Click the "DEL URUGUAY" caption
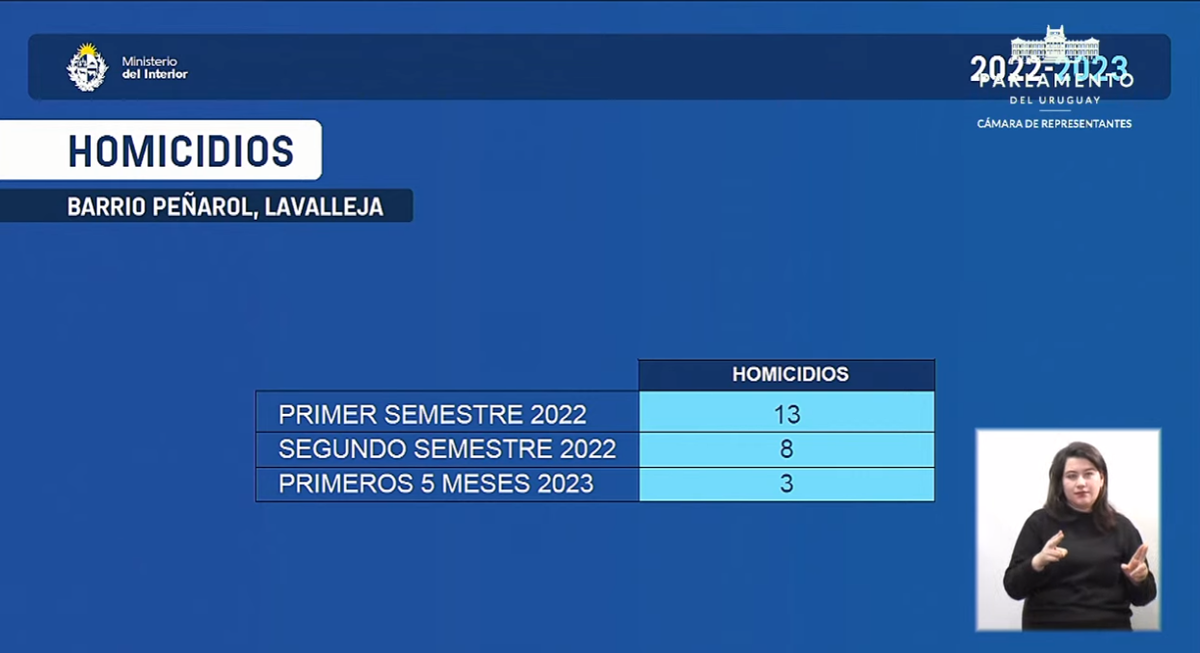 pyautogui.click(x=1055, y=101)
